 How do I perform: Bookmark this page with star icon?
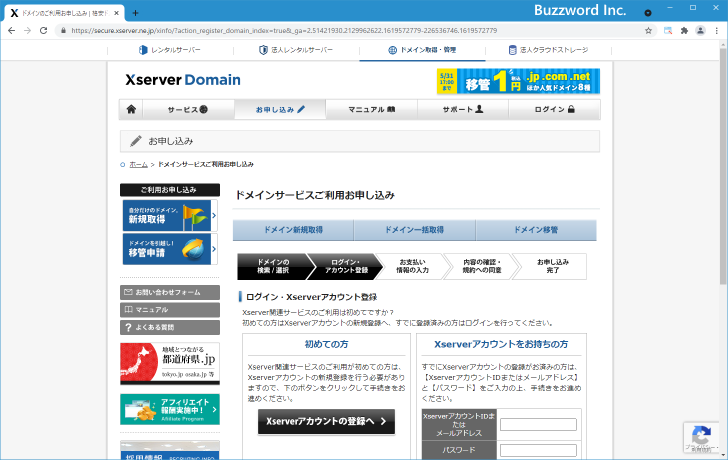click(649, 31)
